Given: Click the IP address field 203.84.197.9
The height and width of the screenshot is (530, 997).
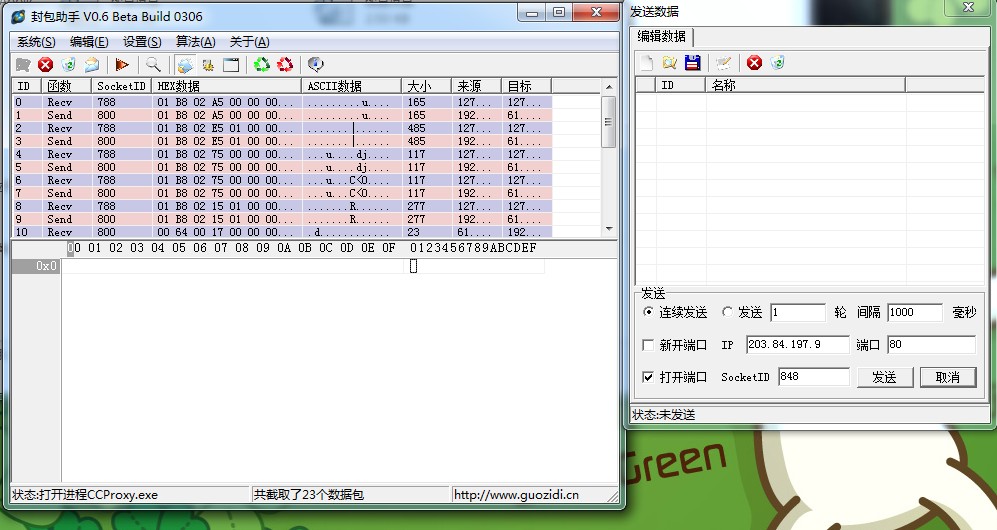Looking at the screenshot, I should click(797, 344).
